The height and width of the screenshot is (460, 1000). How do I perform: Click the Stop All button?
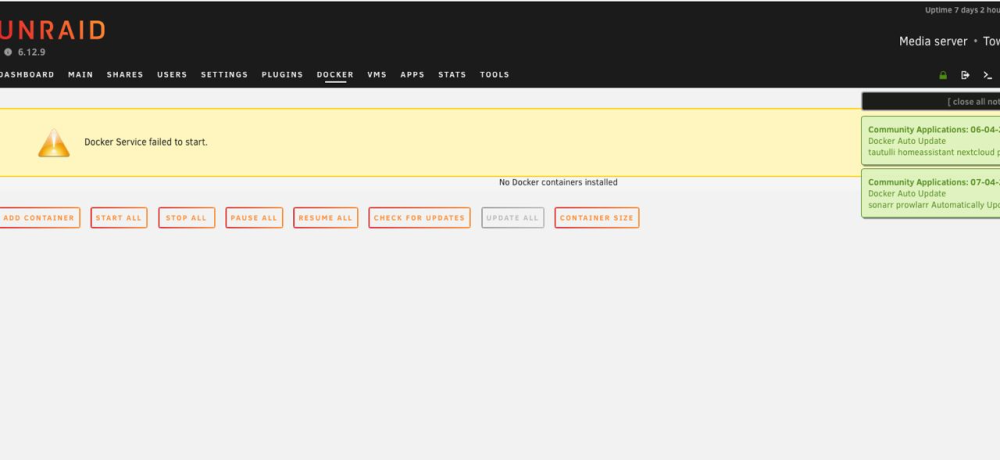tap(186, 218)
